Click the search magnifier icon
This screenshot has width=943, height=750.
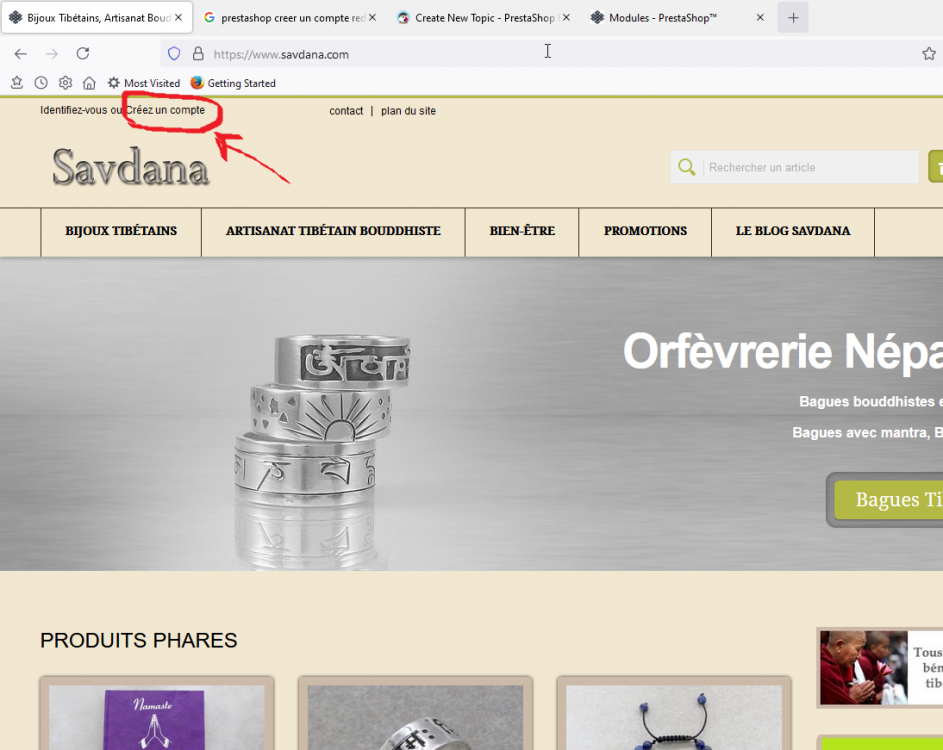(687, 167)
